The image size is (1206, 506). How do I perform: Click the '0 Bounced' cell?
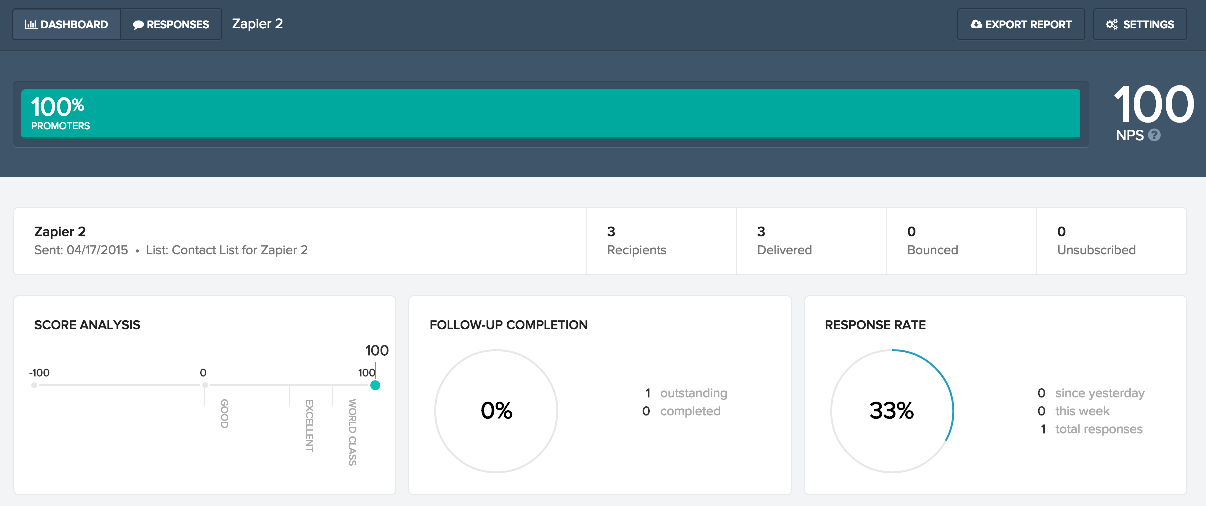[961, 240]
